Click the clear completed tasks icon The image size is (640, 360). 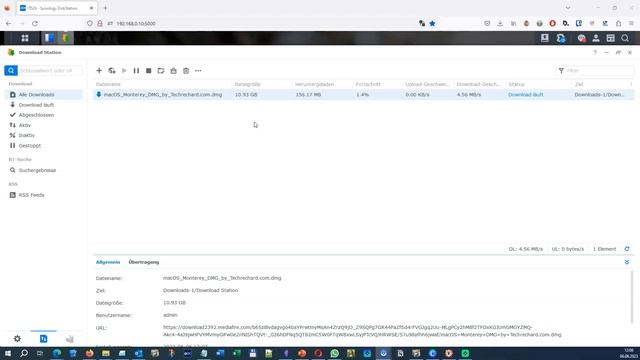(173, 71)
